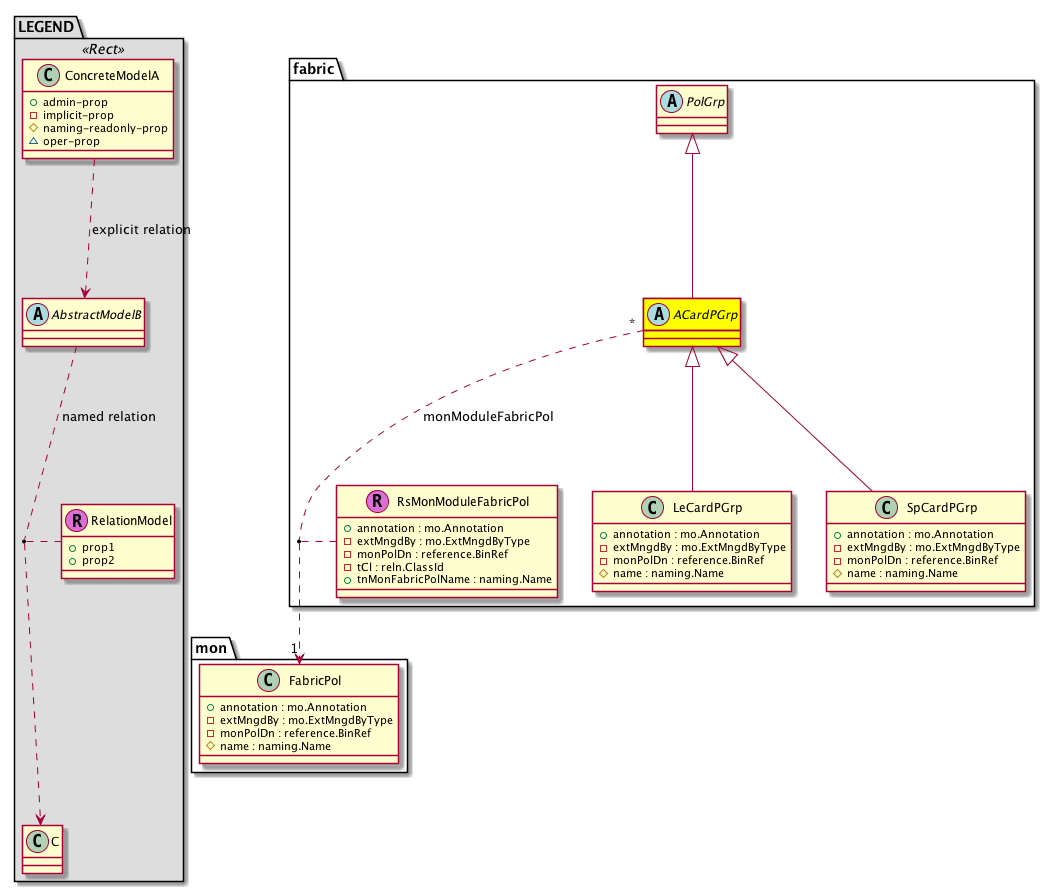This screenshot has height=892, width=1055.
Task: Select the fabric package tab
Action: tap(315, 69)
